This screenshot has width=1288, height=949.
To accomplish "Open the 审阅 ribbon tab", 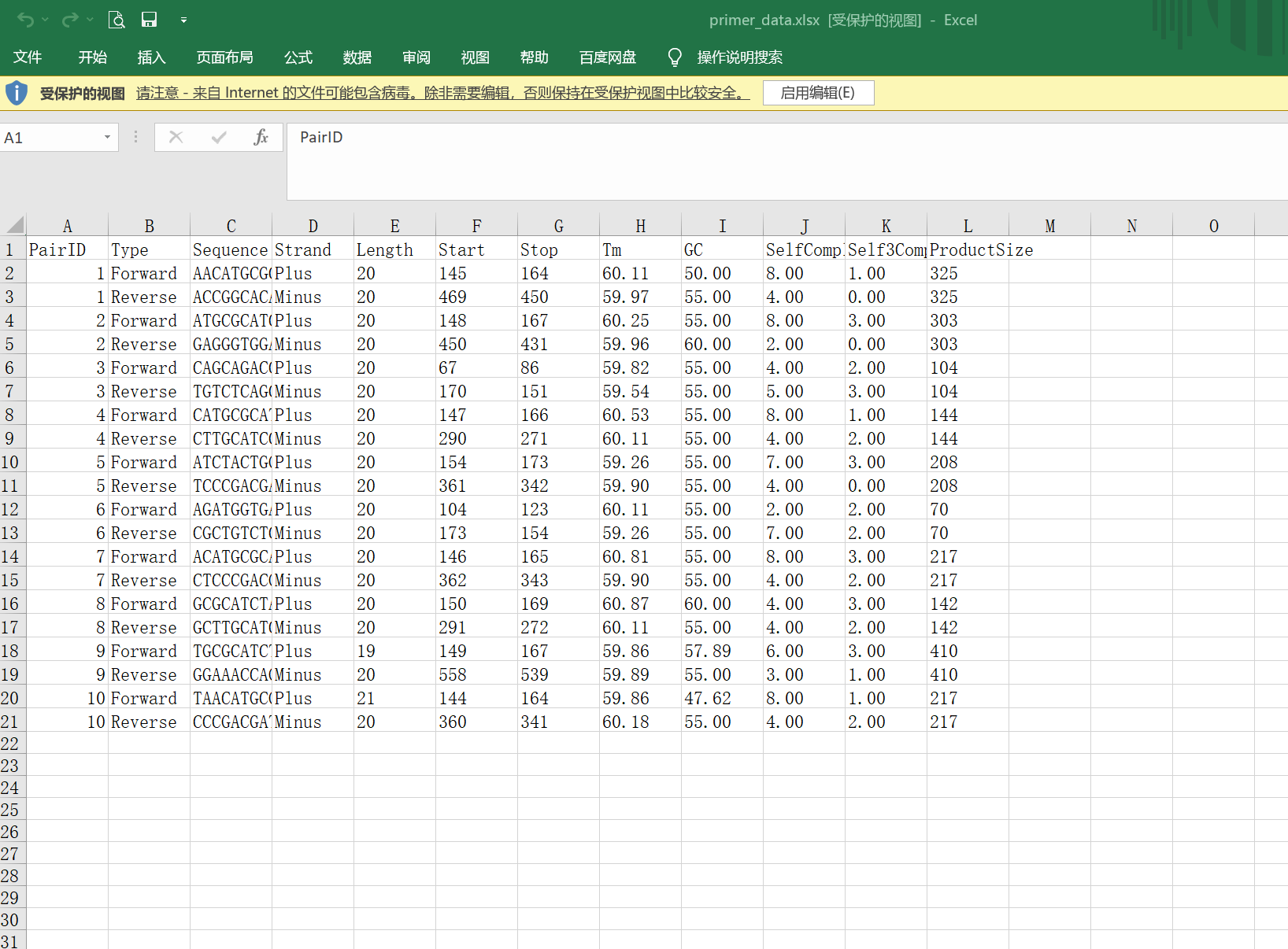I will click(416, 57).
